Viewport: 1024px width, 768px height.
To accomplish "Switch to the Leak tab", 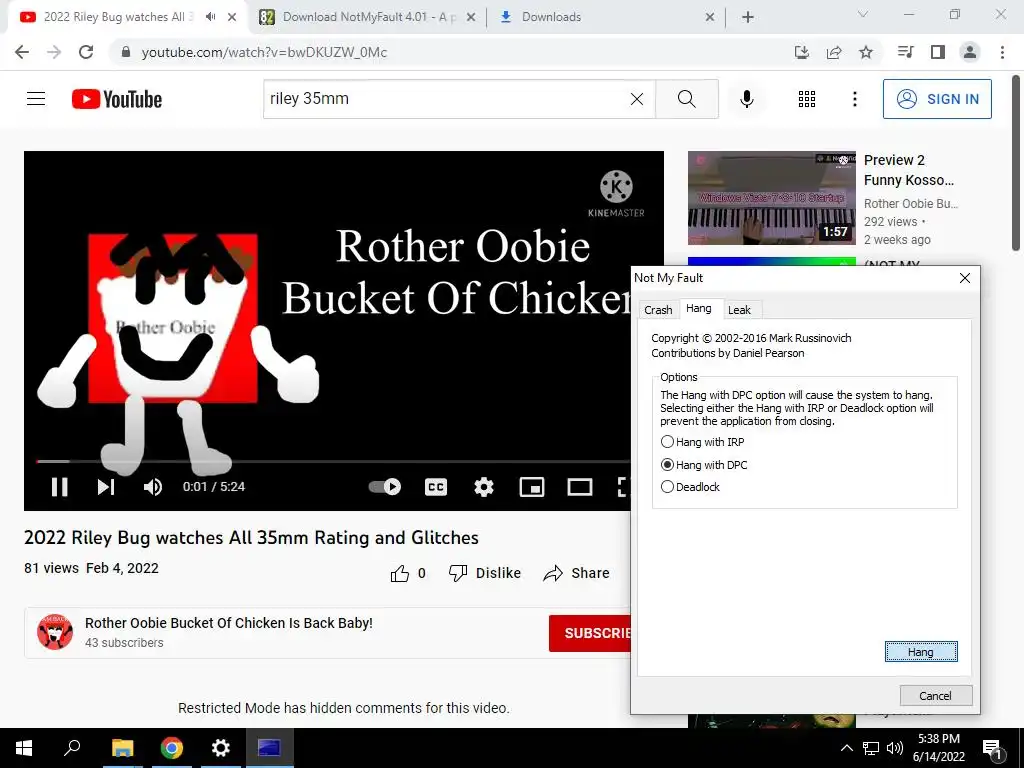I will click(x=739, y=310).
